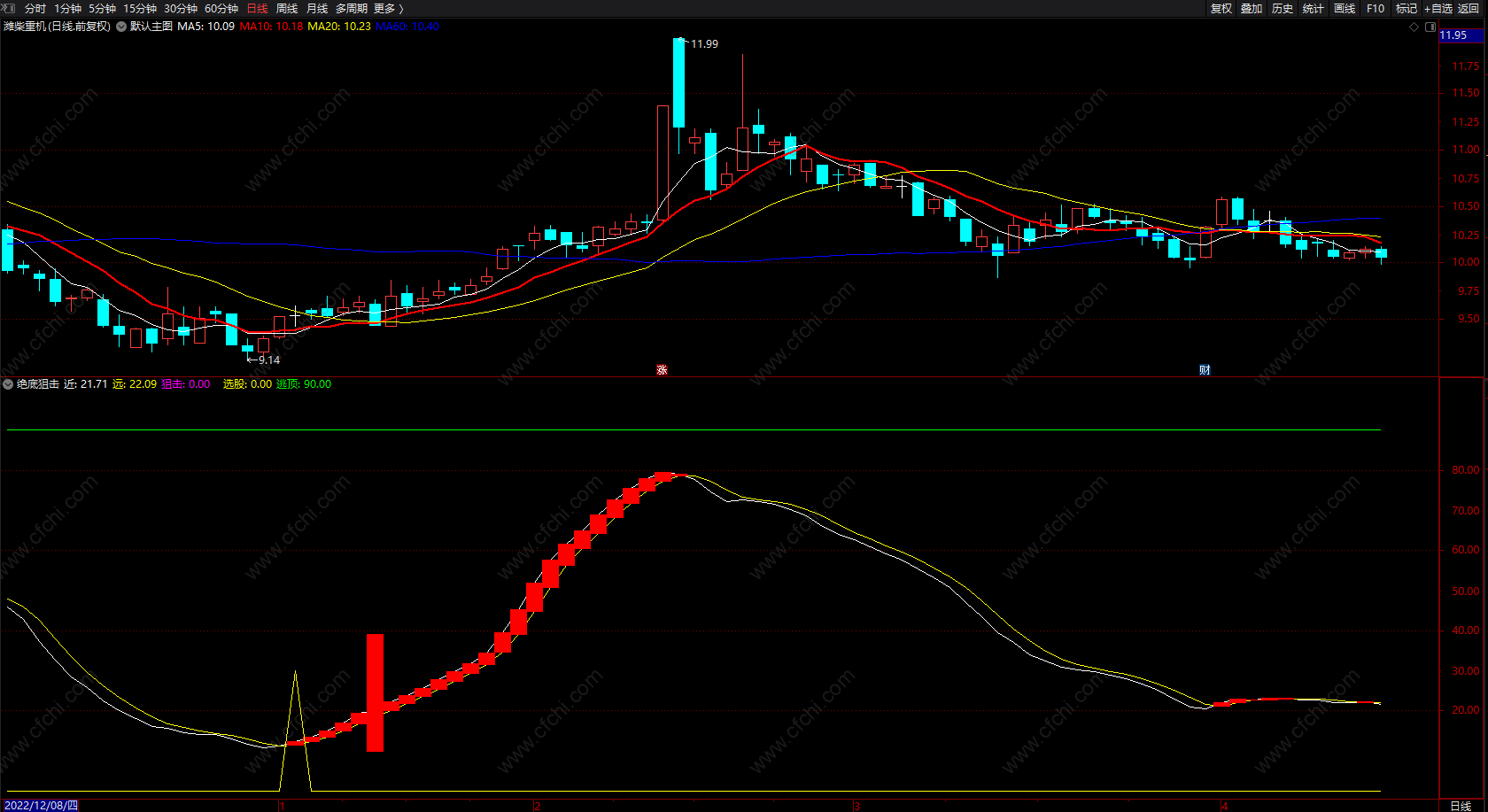Switch to 周线 weekly chart
The width and height of the screenshot is (1488, 812).
tap(287, 8)
